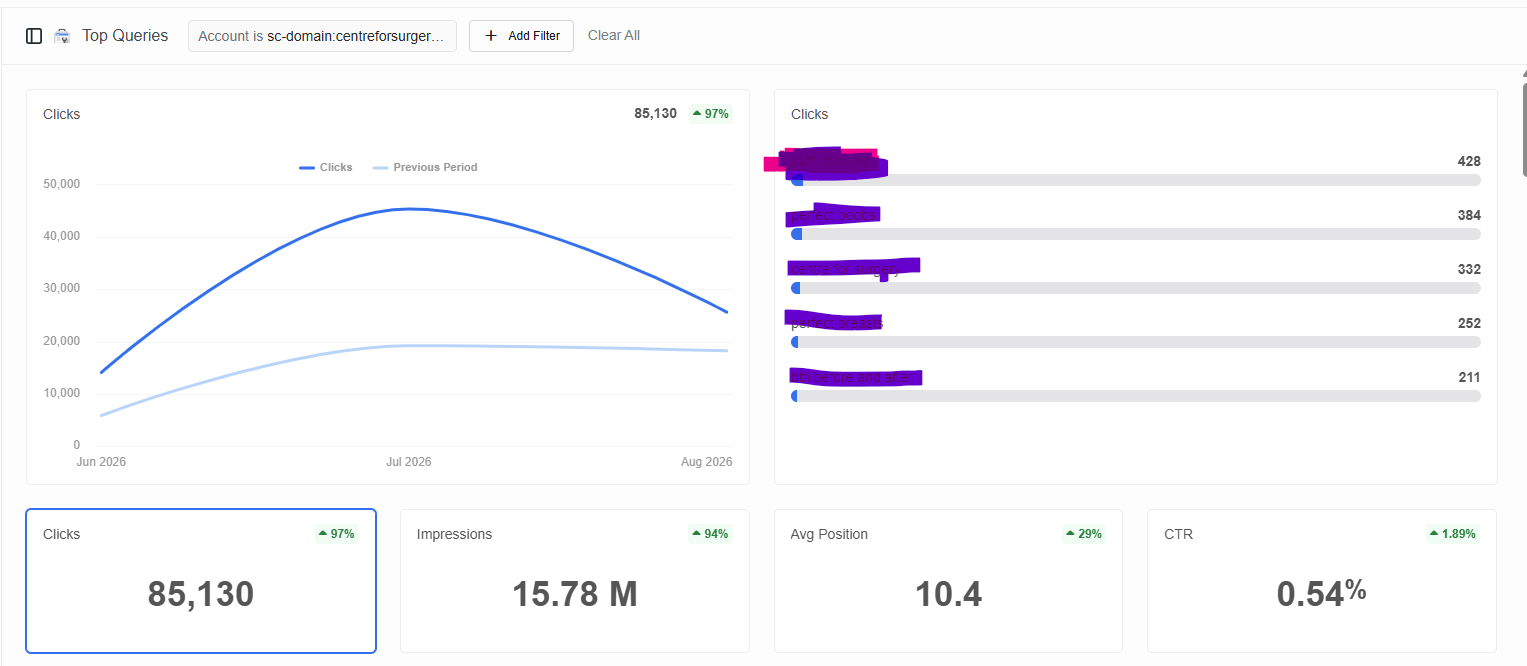Screen dimensions: 1527x666
Task: Select the Clicks metric card
Action: (x=201, y=581)
